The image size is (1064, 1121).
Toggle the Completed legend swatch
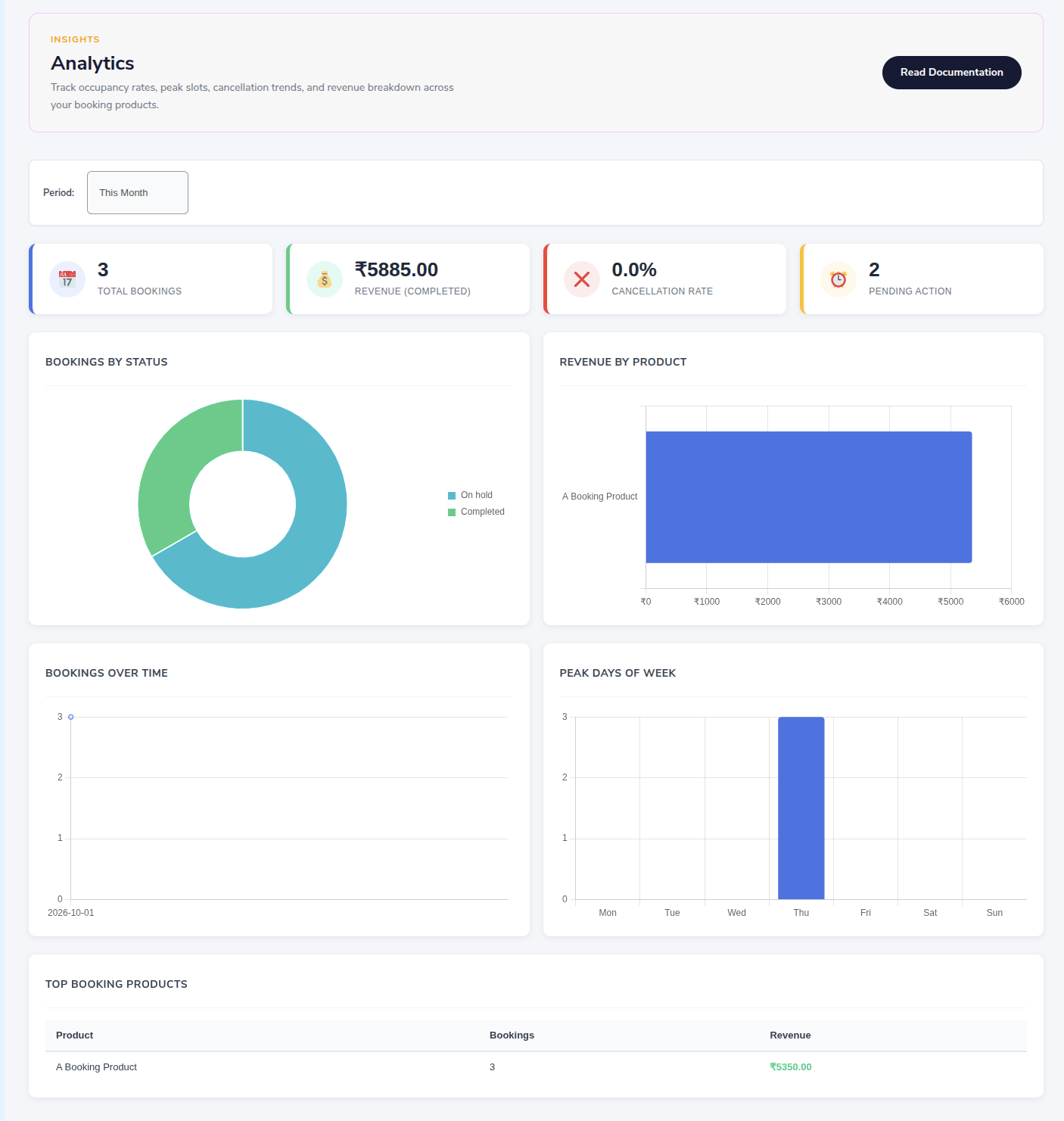pos(452,512)
